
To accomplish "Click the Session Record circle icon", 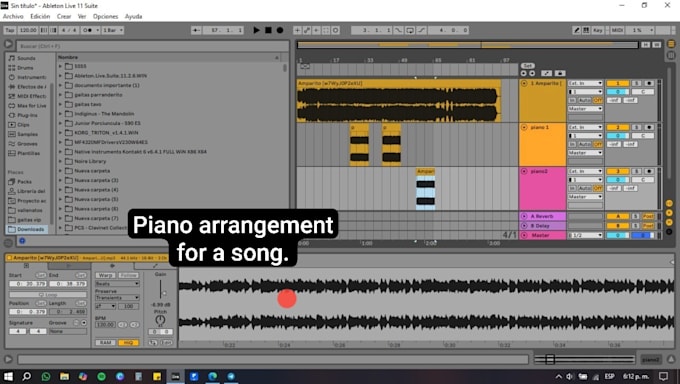I will (336, 30).
